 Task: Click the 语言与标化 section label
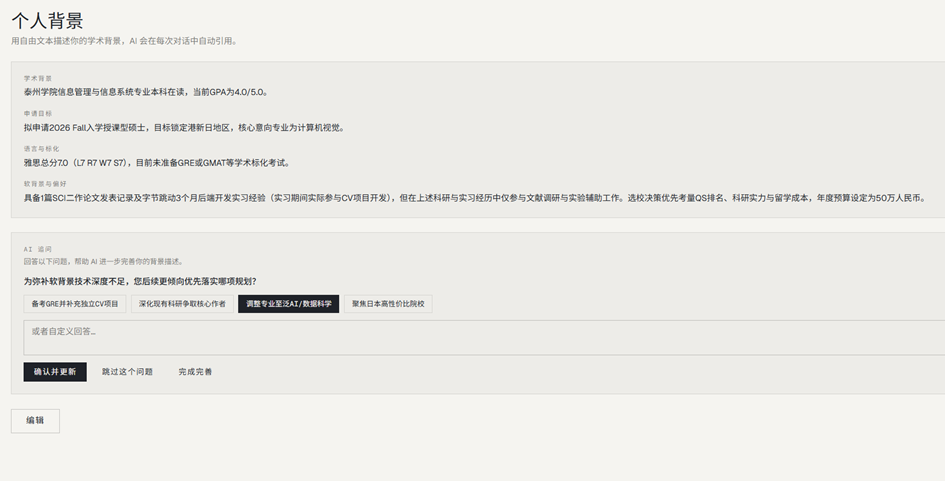[42, 148]
